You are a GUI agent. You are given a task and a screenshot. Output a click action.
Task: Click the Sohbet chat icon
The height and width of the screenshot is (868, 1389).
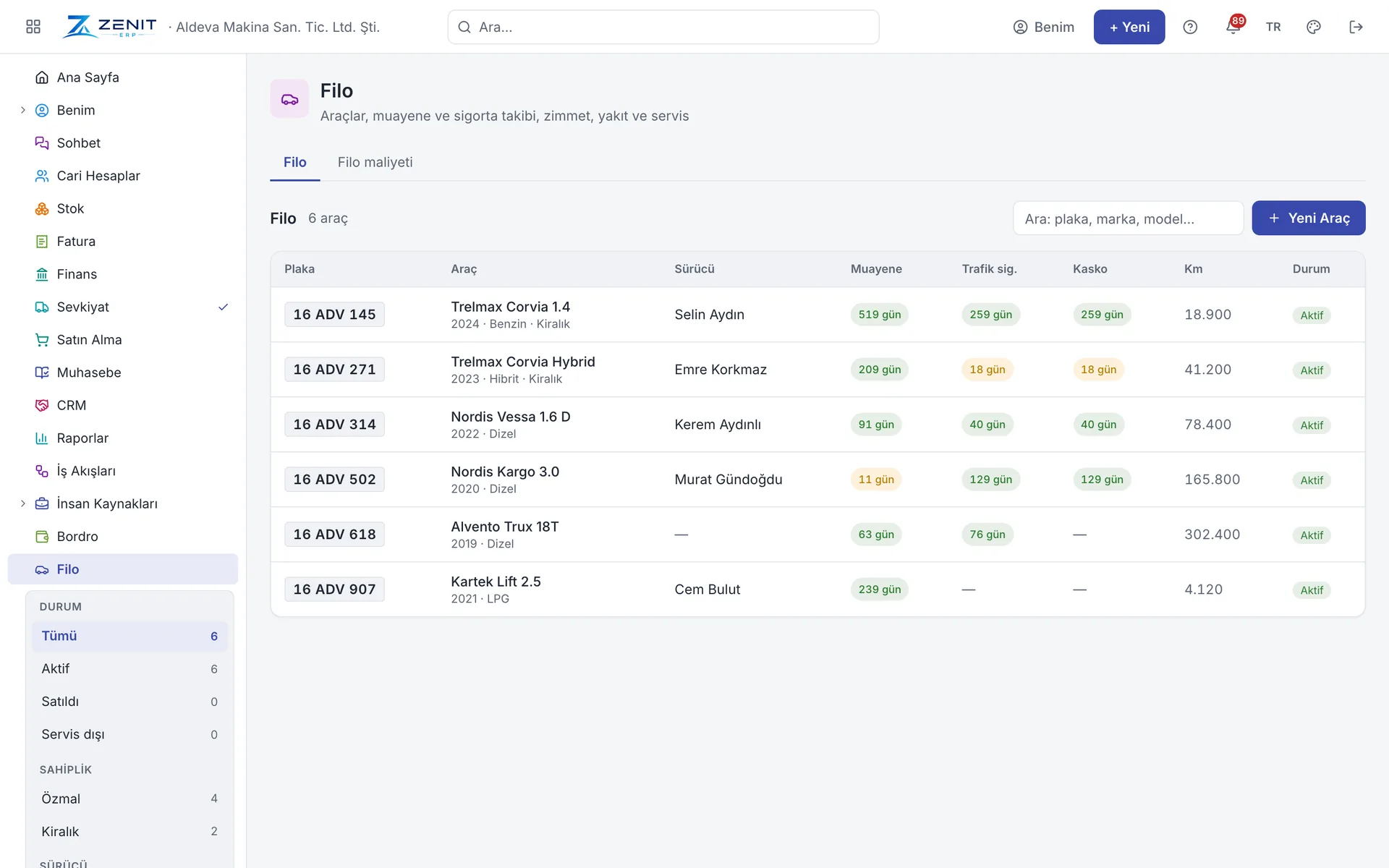(42, 143)
